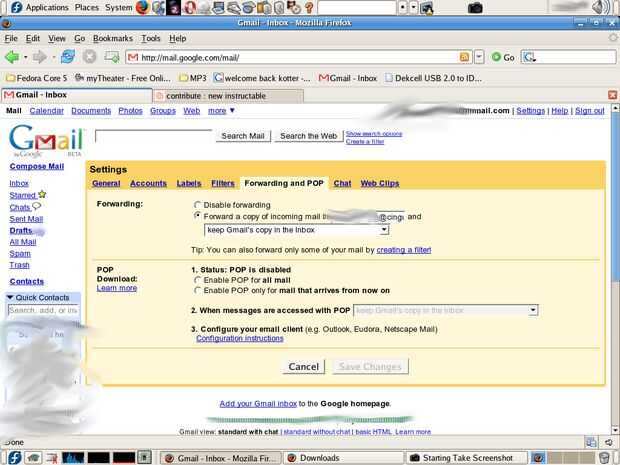Open the Trash icon in bottom panel
Image resolution: width=620 pixels, height=465 pixels.
(605, 458)
